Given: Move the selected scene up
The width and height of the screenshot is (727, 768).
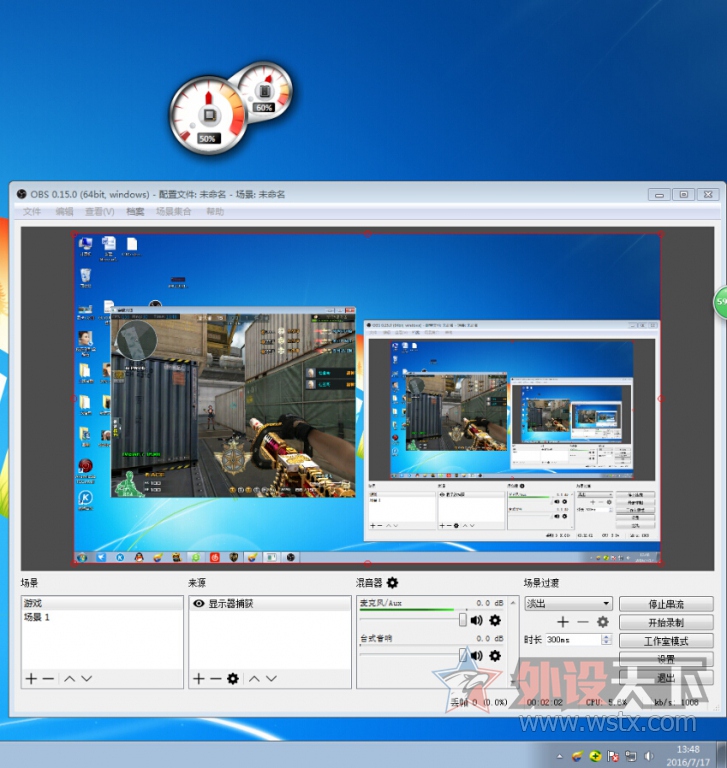Looking at the screenshot, I should pos(70,678).
